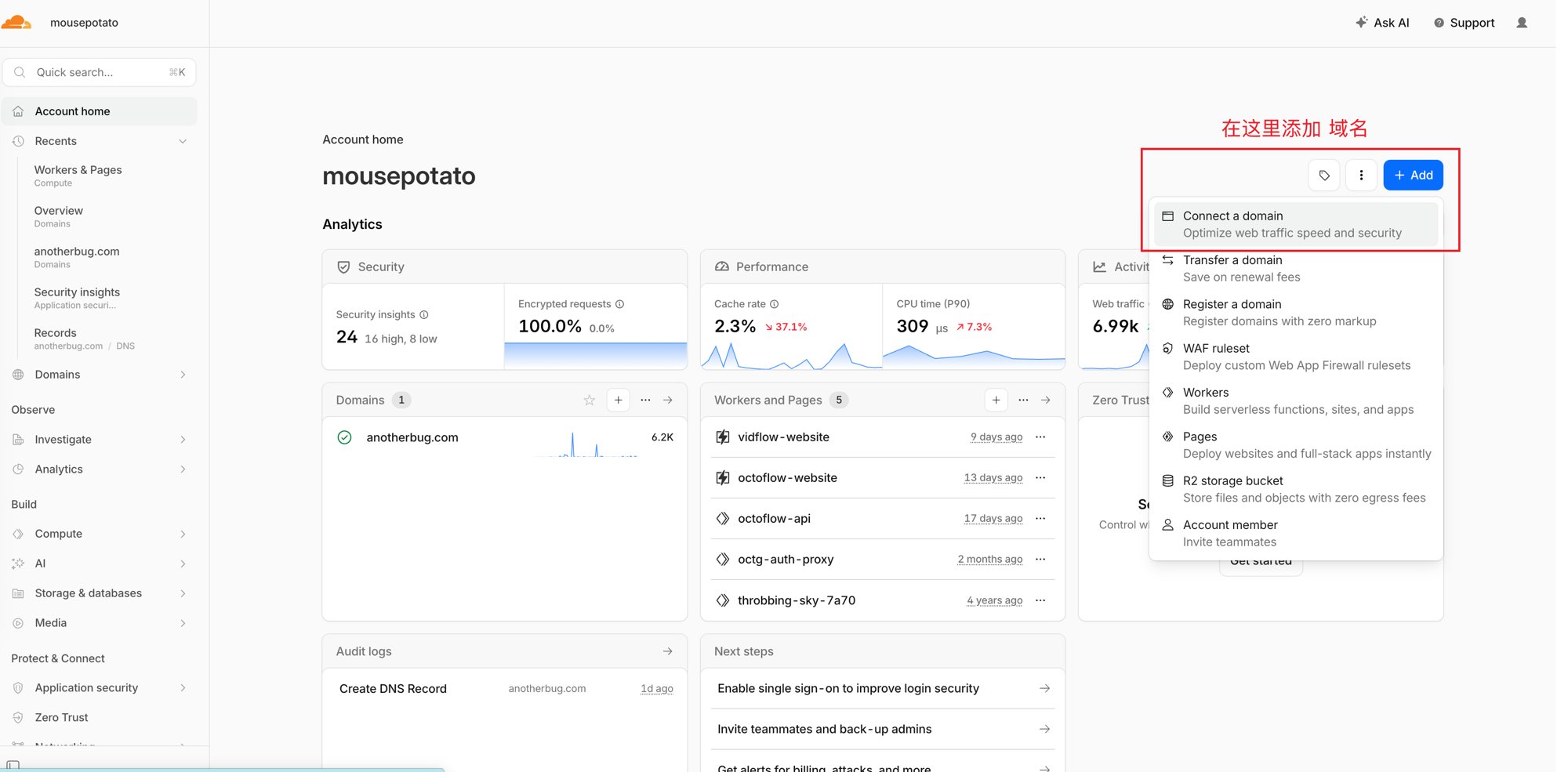Click the blue Add button
The image size is (1568, 772).
1413,175
